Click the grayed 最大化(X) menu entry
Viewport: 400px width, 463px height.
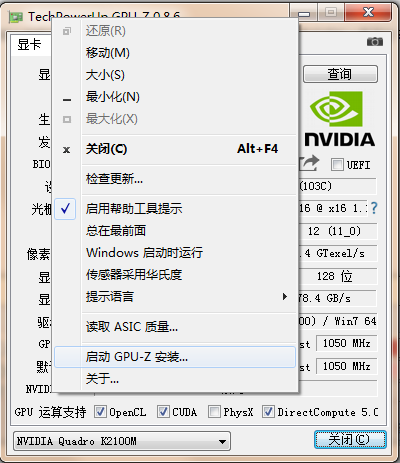tap(175, 119)
